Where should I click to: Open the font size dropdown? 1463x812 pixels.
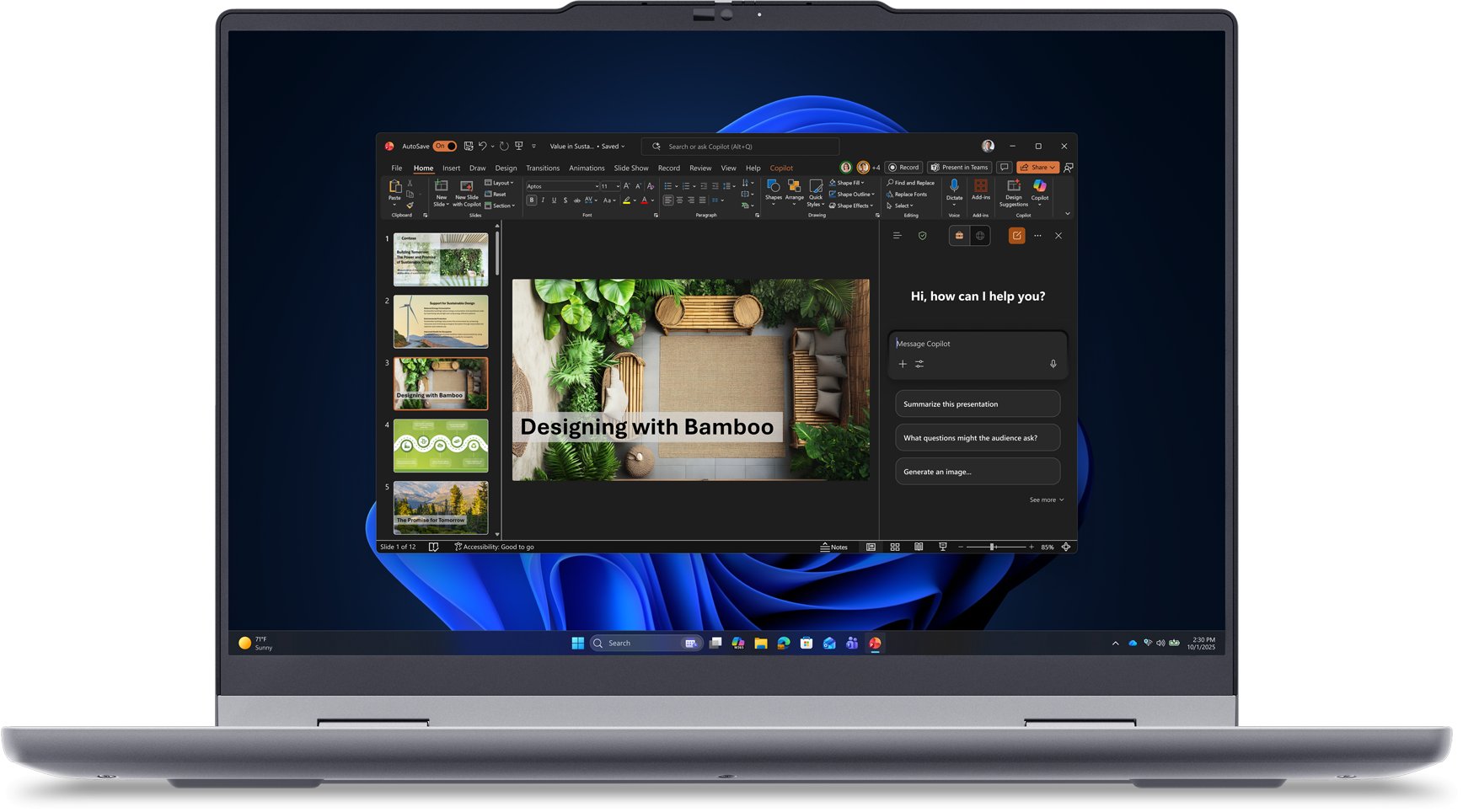618,186
